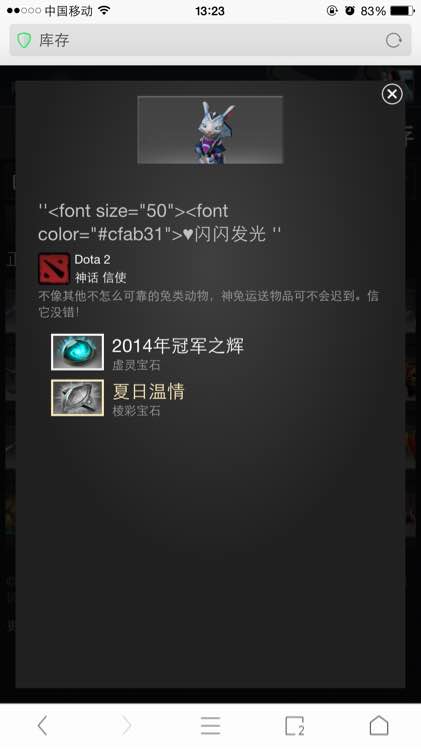Tap the 夏日温情 gem name
Image resolution: width=421 pixels, height=750 pixels.
[148, 391]
